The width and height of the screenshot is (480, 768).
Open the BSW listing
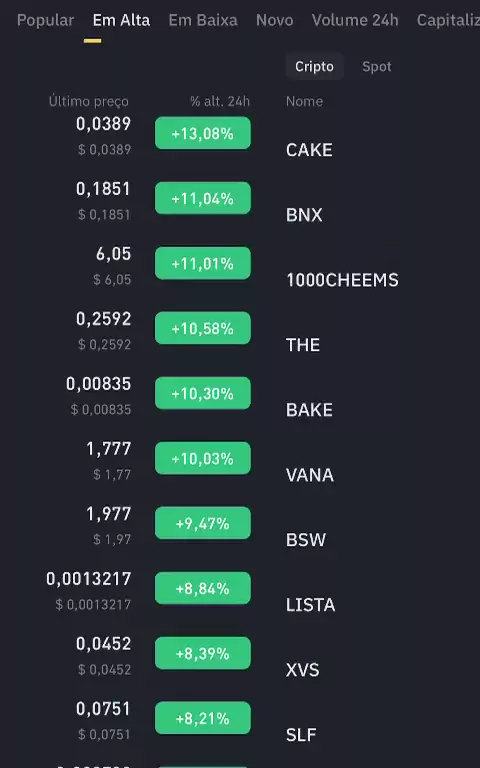coord(306,540)
